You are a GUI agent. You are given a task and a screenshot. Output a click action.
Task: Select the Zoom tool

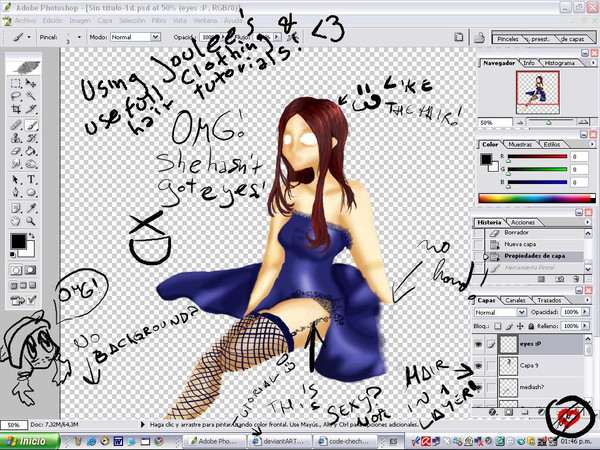(x=31, y=221)
